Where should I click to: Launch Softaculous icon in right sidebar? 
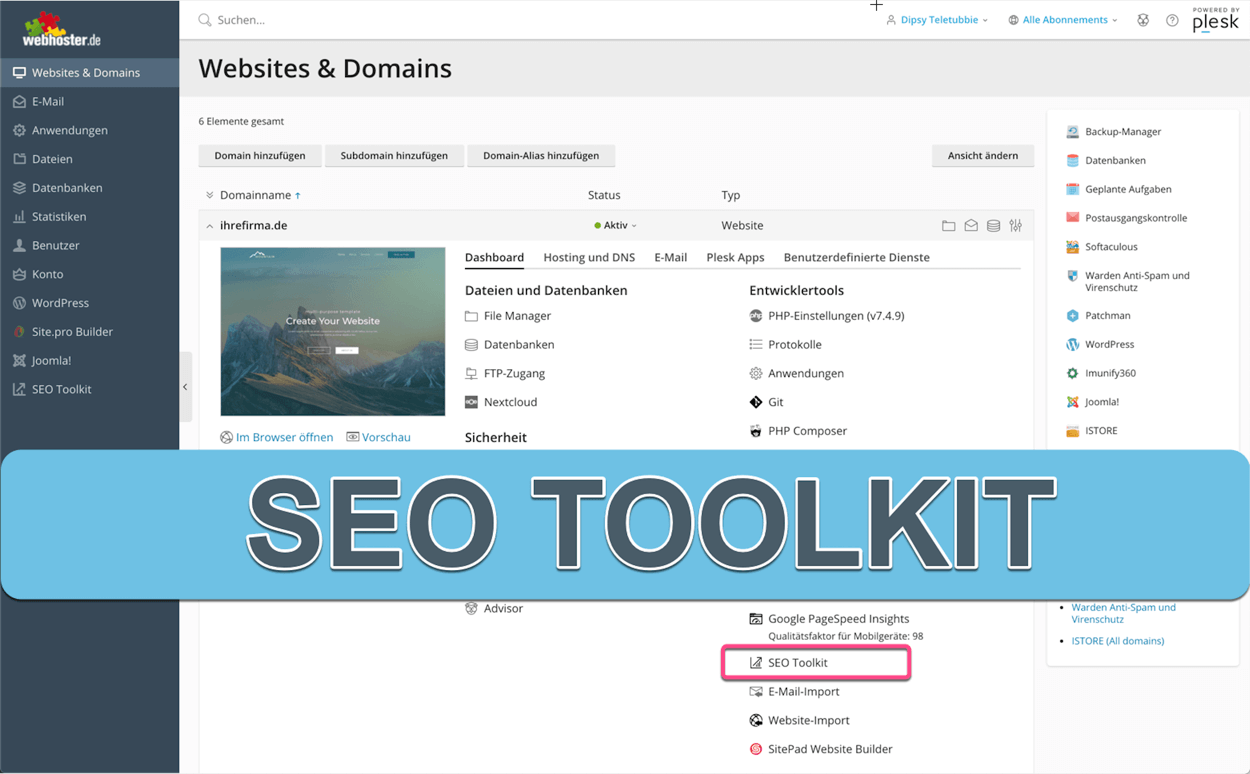click(1072, 247)
